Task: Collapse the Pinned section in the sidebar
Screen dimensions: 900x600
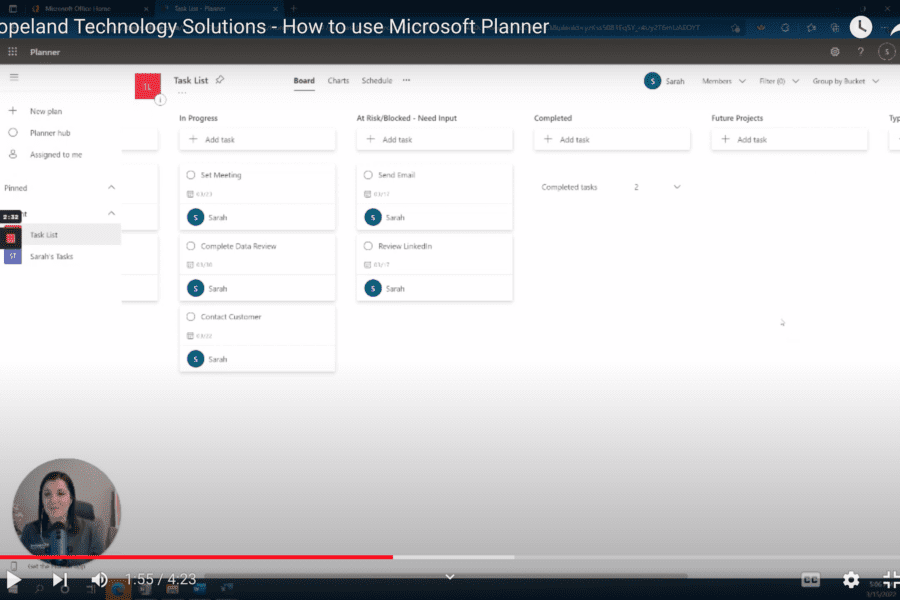Action: [111, 187]
